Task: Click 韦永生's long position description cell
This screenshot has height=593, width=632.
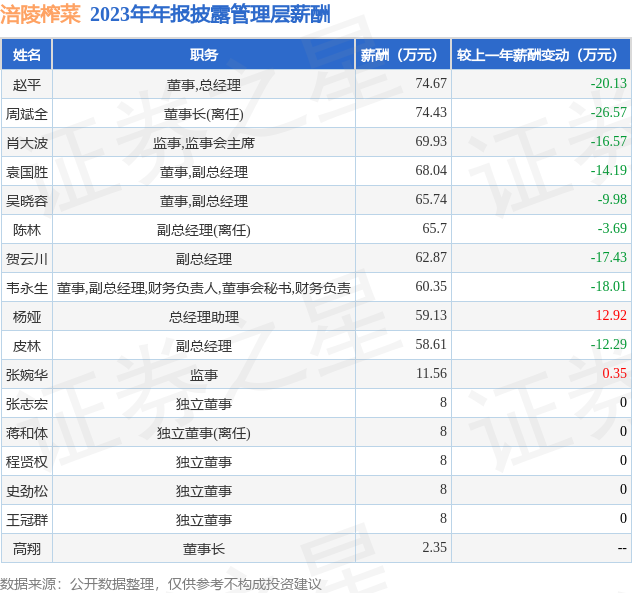Action: coord(203,288)
